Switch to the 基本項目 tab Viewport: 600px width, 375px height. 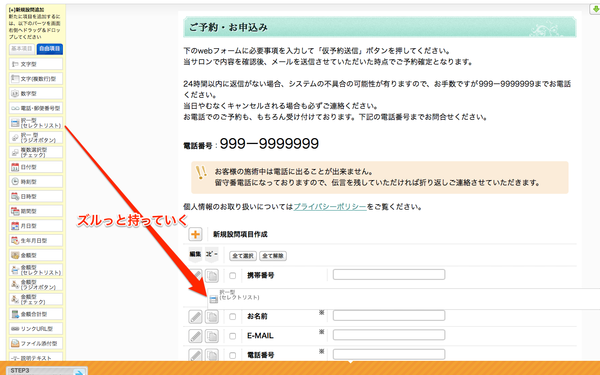coord(22,49)
